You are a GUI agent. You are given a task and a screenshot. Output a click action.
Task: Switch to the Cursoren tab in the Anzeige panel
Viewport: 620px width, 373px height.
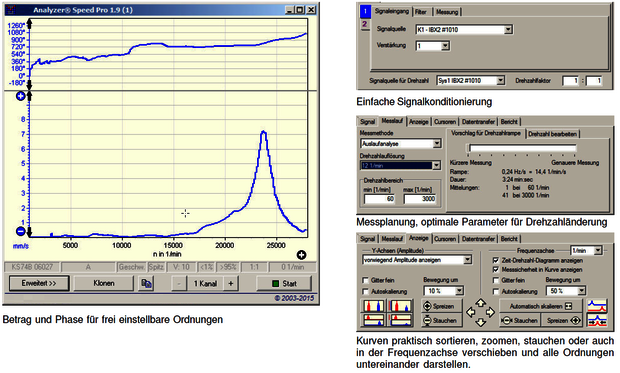pyautogui.click(x=445, y=239)
